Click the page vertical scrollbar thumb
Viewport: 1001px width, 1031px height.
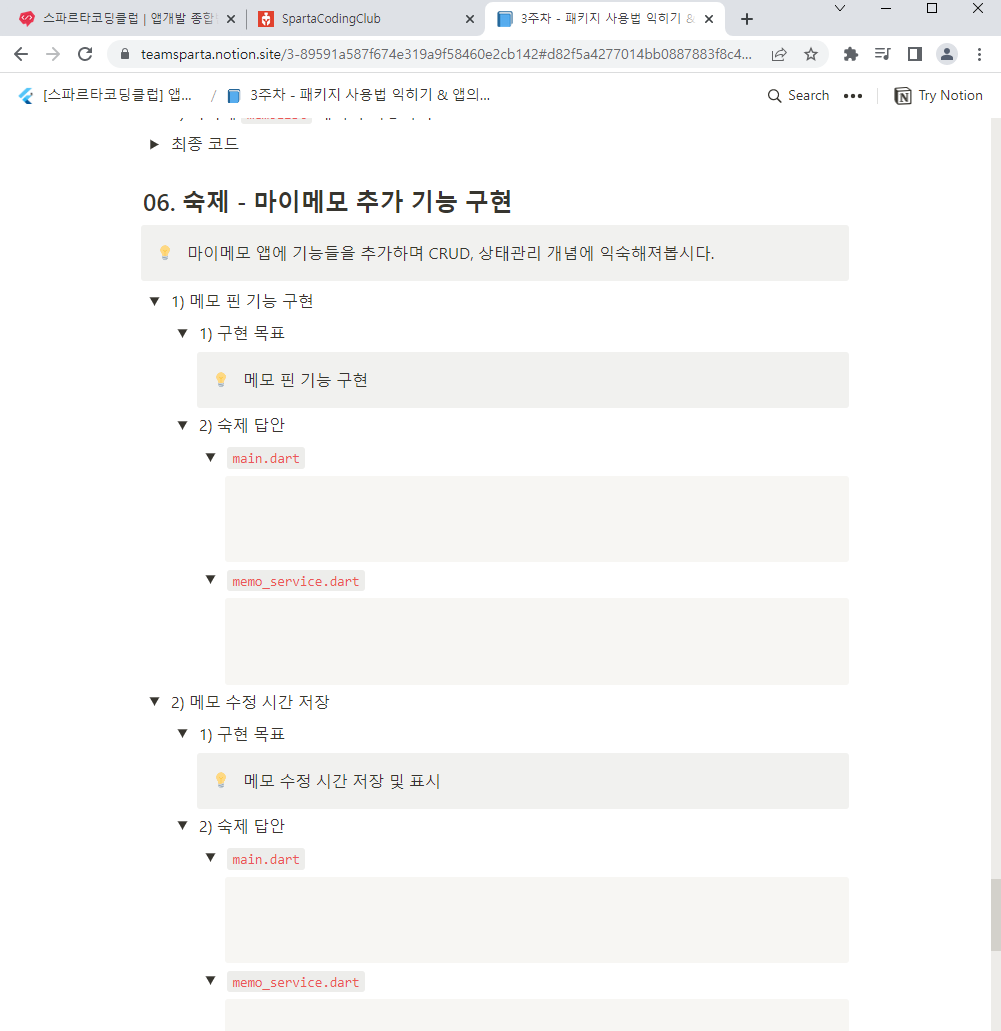pos(996,915)
